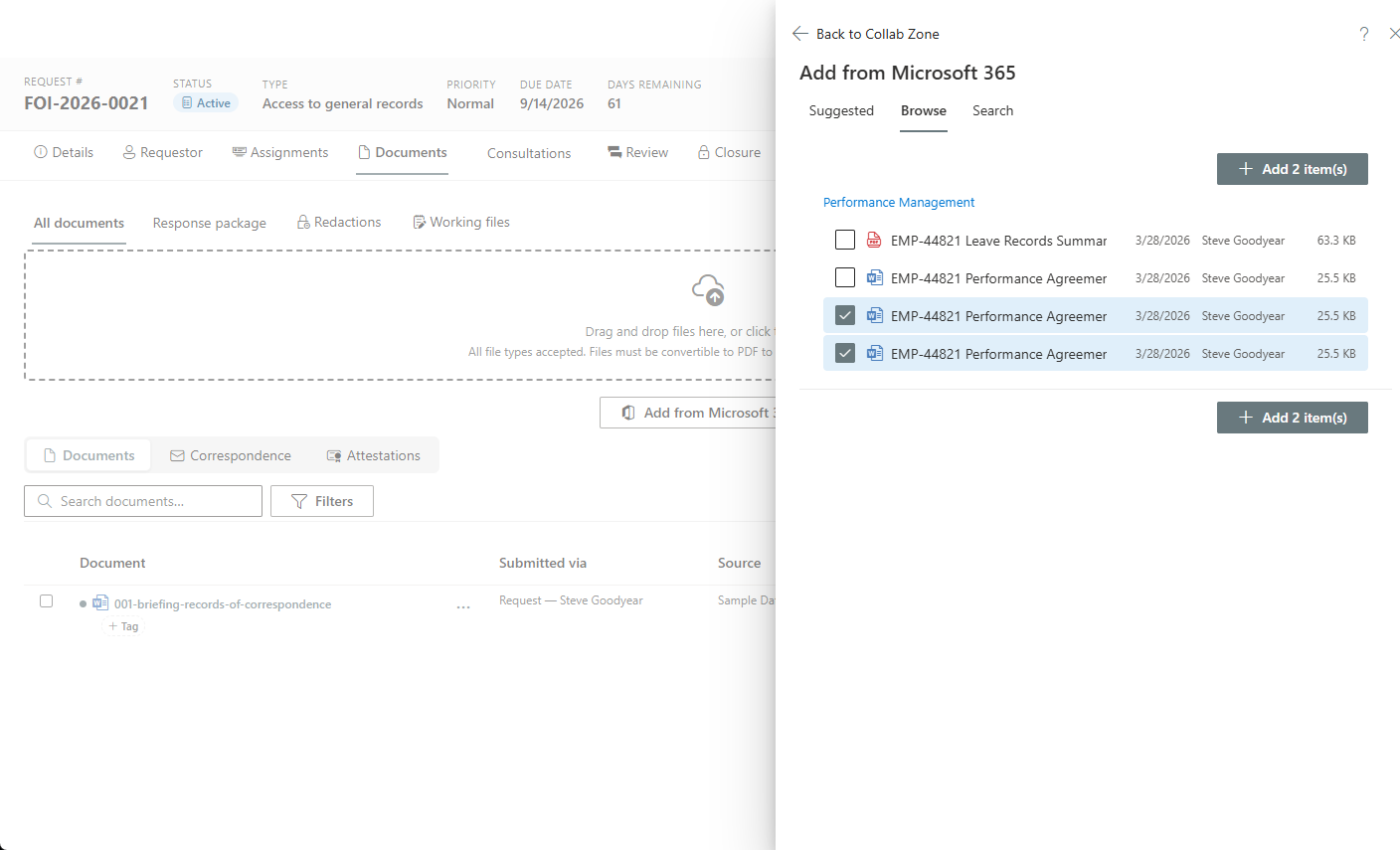Viewport: 1400px width, 850px height.
Task: Open the three-dot menu for 001-briefing document
Action: pos(463,606)
